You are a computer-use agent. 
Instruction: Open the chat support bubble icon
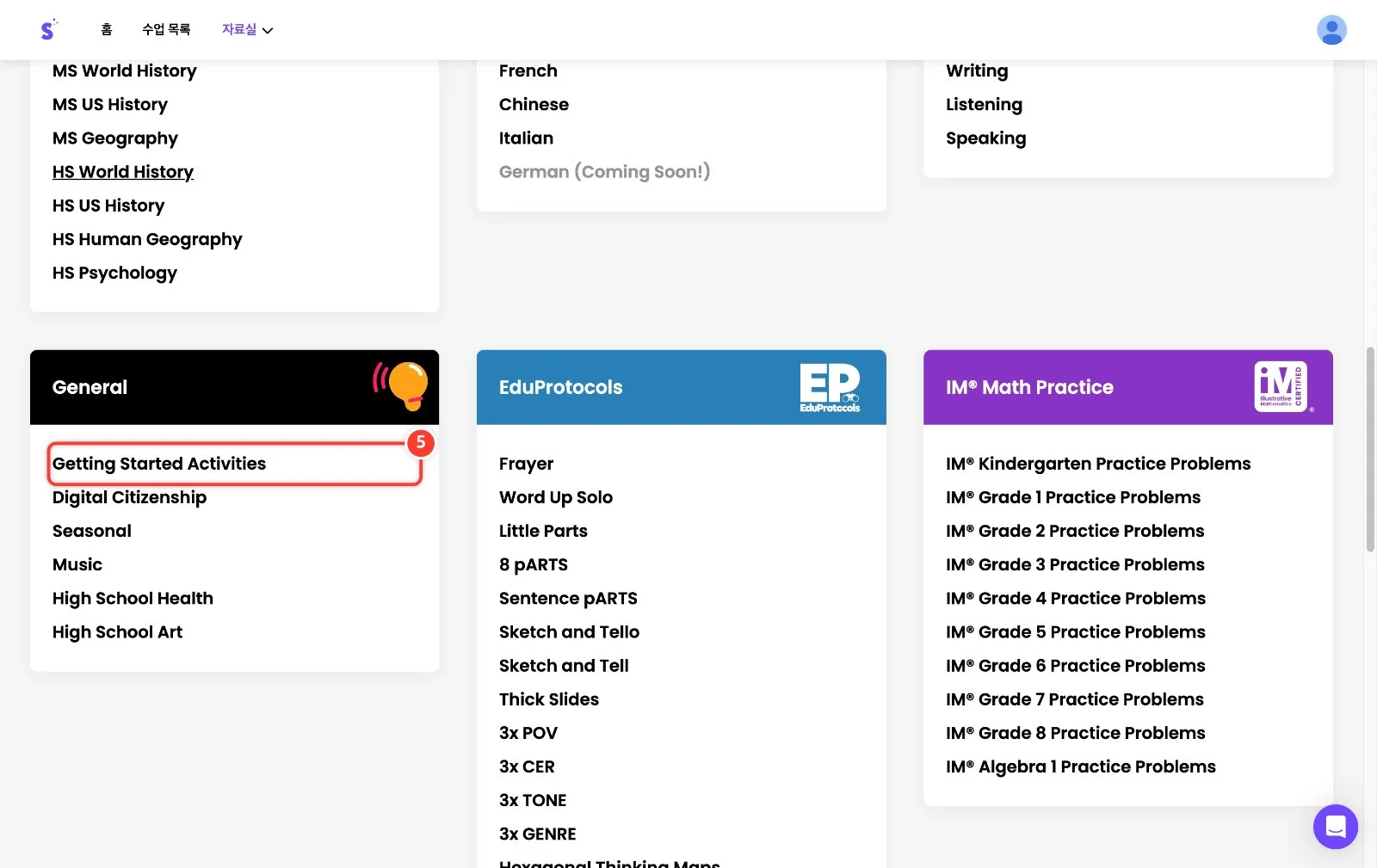(1335, 827)
